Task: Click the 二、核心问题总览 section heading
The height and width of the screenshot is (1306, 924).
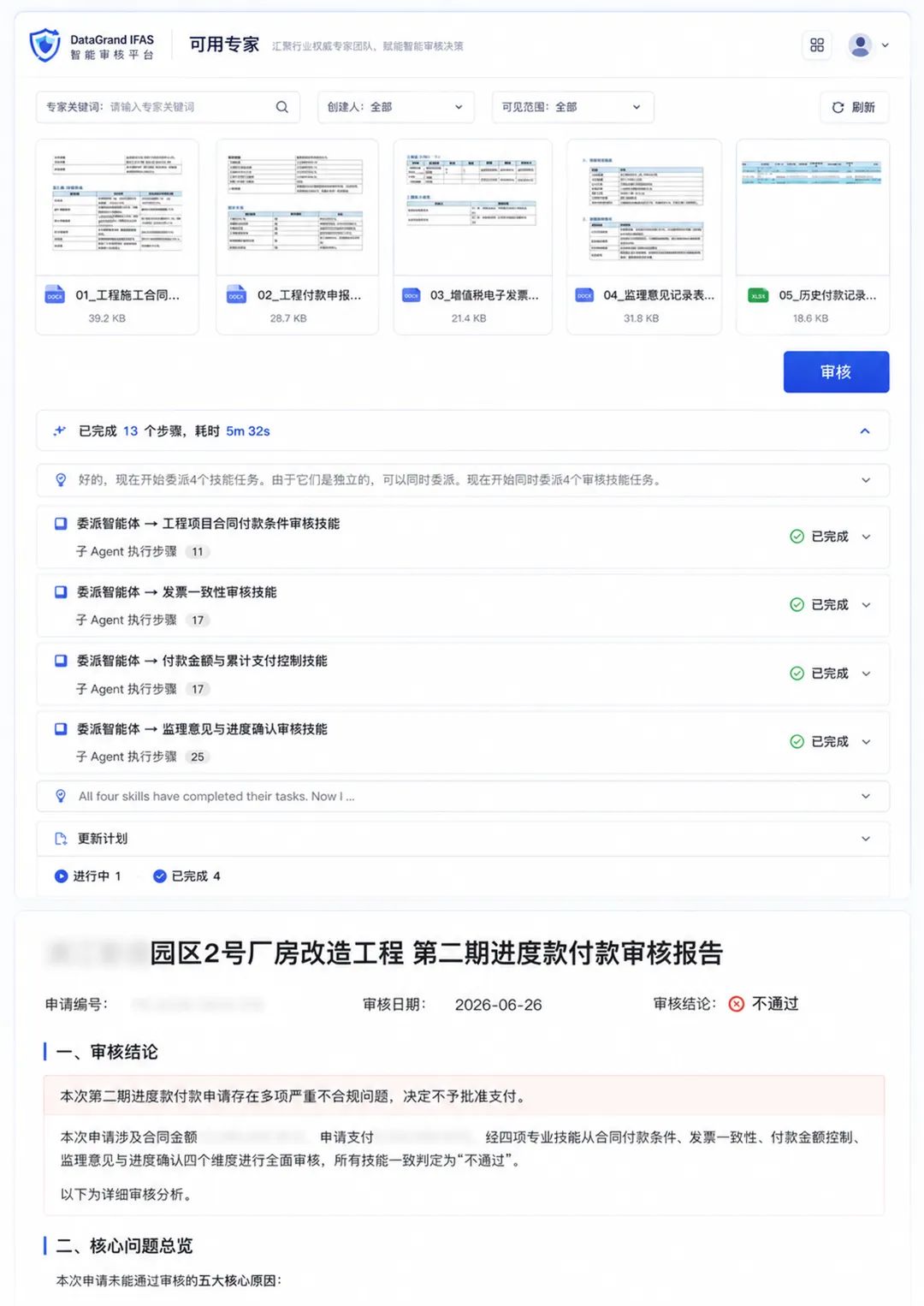Action: [x=124, y=1246]
